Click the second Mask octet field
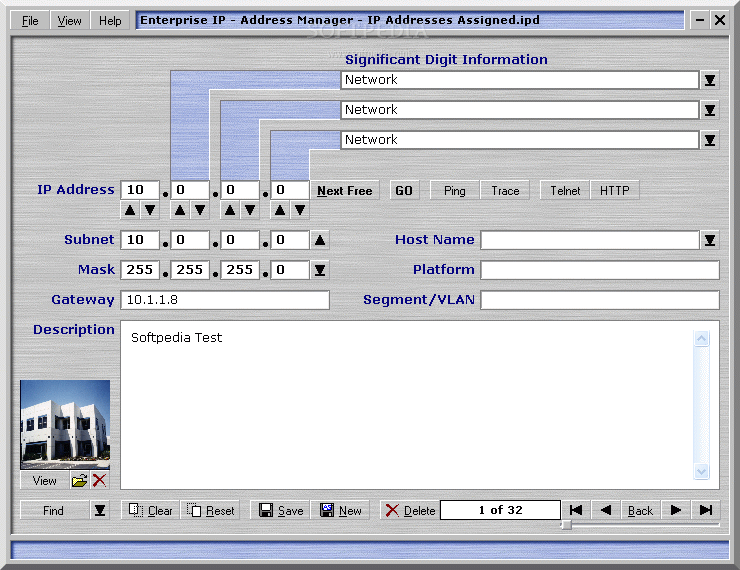Viewport: 740px width, 570px height. click(x=190, y=270)
